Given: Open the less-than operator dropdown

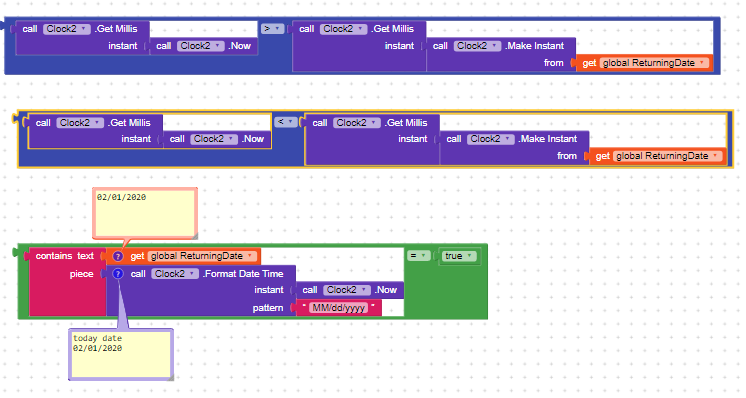Looking at the screenshot, I should (x=285, y=122).
